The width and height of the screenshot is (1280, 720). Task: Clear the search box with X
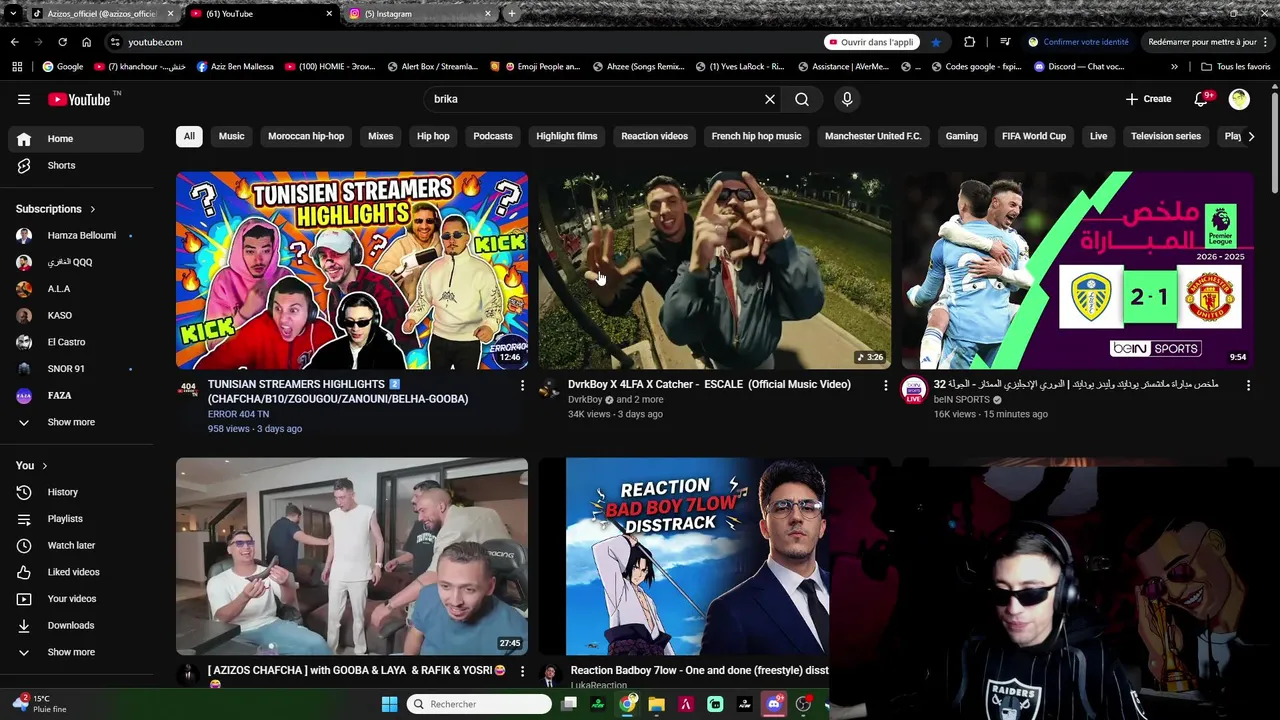769,99
